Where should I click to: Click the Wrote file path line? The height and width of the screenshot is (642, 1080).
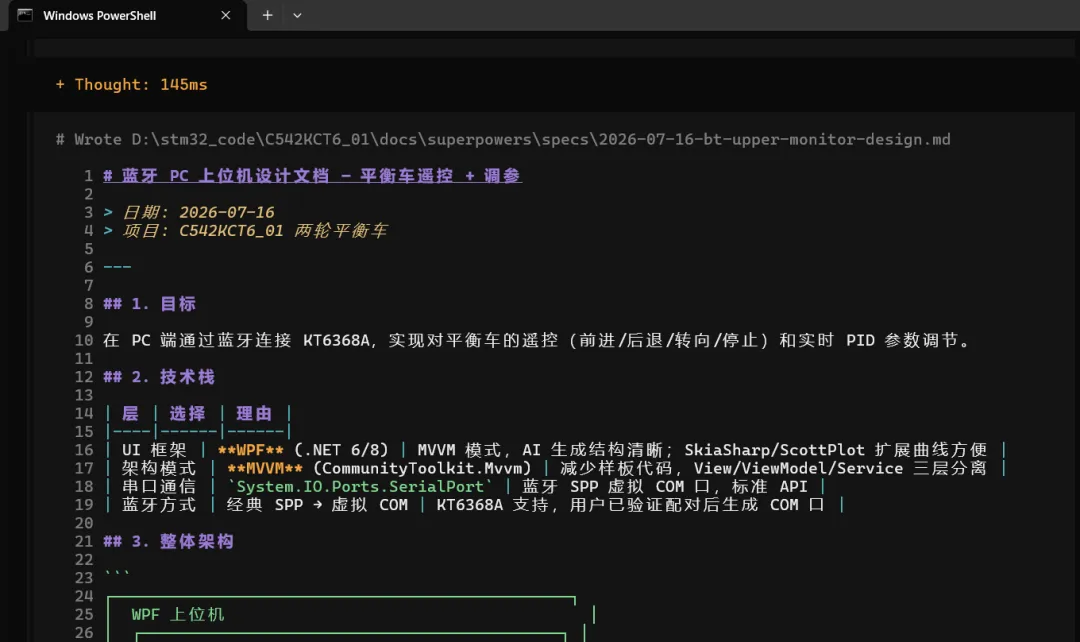(503, 140)
